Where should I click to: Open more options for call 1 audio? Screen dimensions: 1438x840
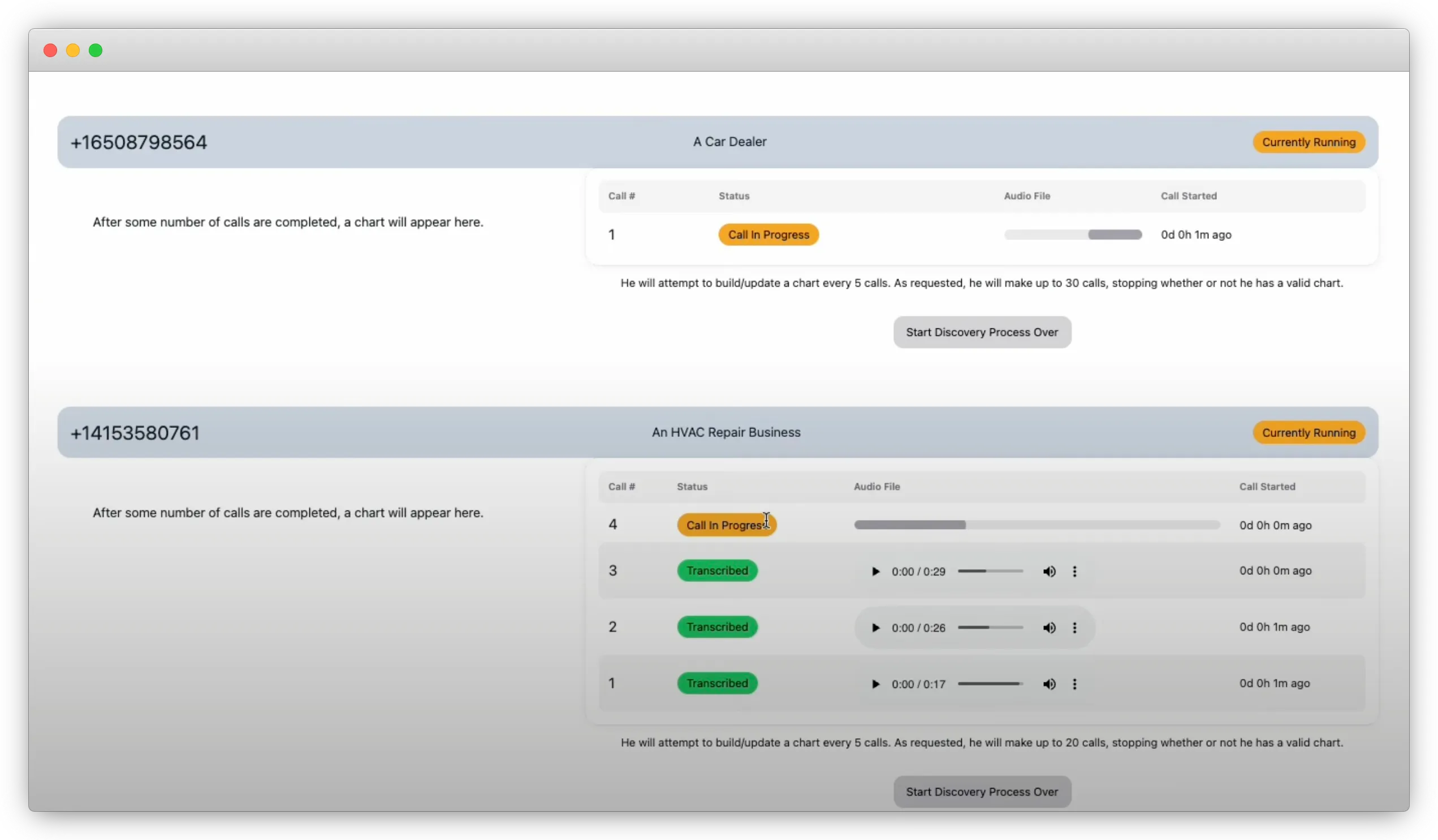1074,685
